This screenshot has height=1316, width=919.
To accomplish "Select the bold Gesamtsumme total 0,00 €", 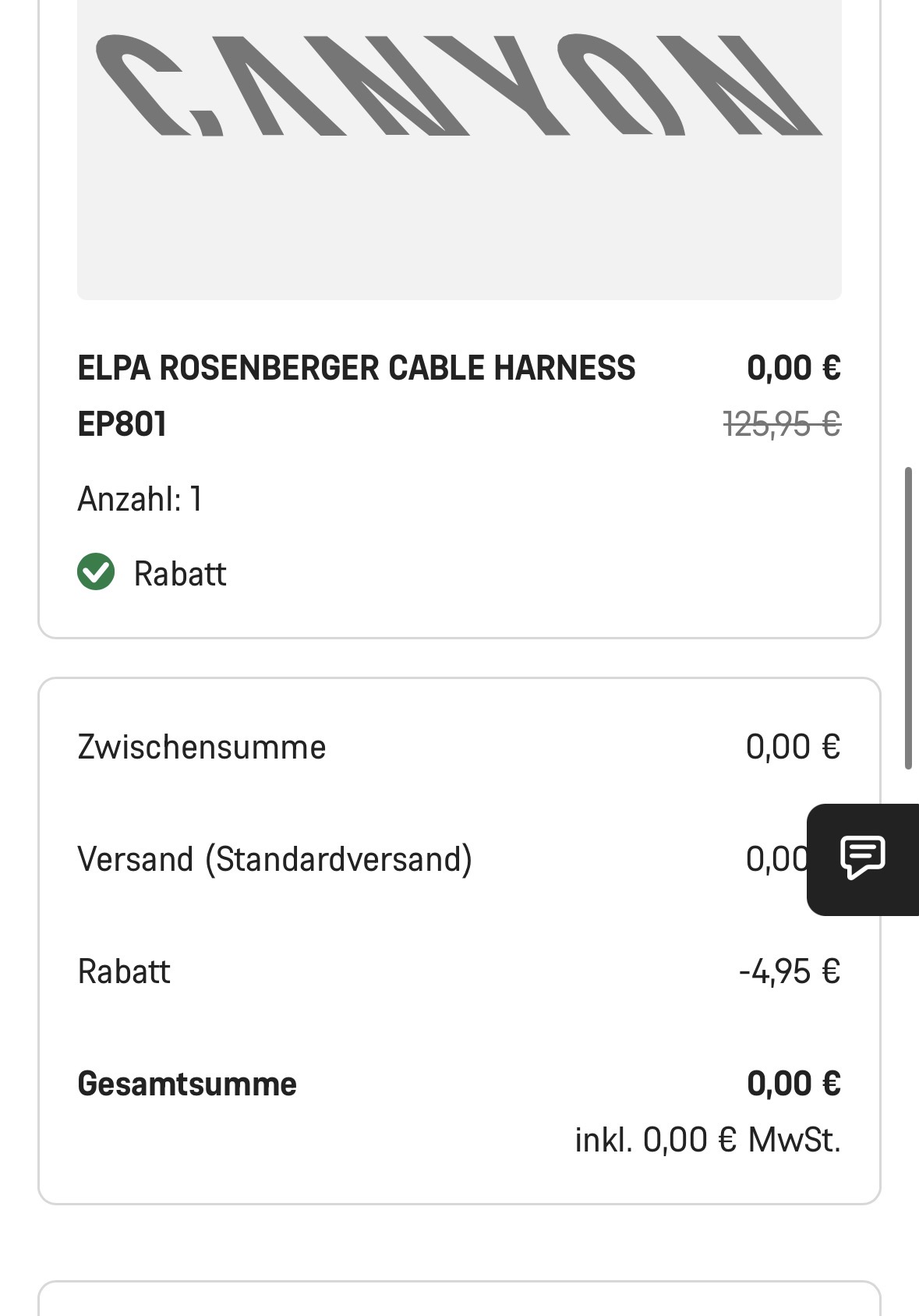I will pos(794,1084).
